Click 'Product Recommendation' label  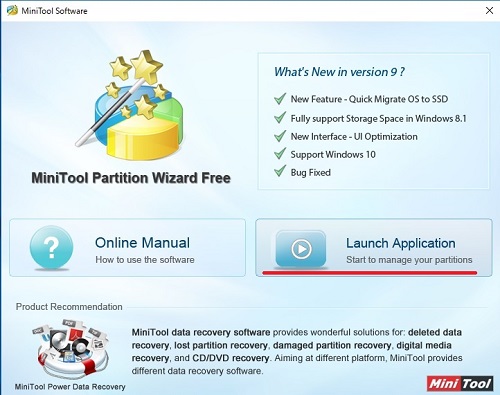(x=69, y=307)
